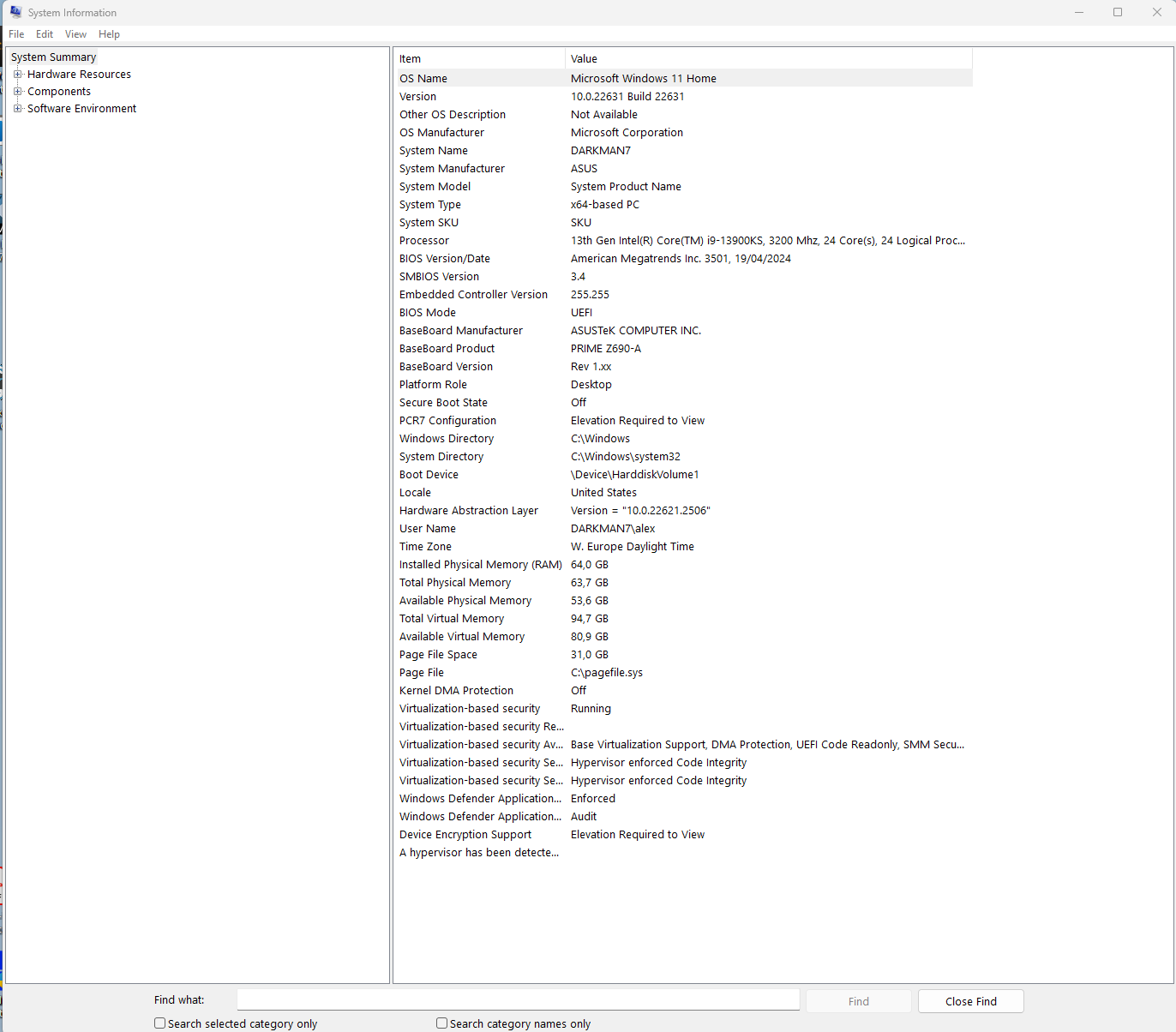Select the Hardware Abstraction Layer row
Screen dimensions: 1176x1032
click(683, 511)
